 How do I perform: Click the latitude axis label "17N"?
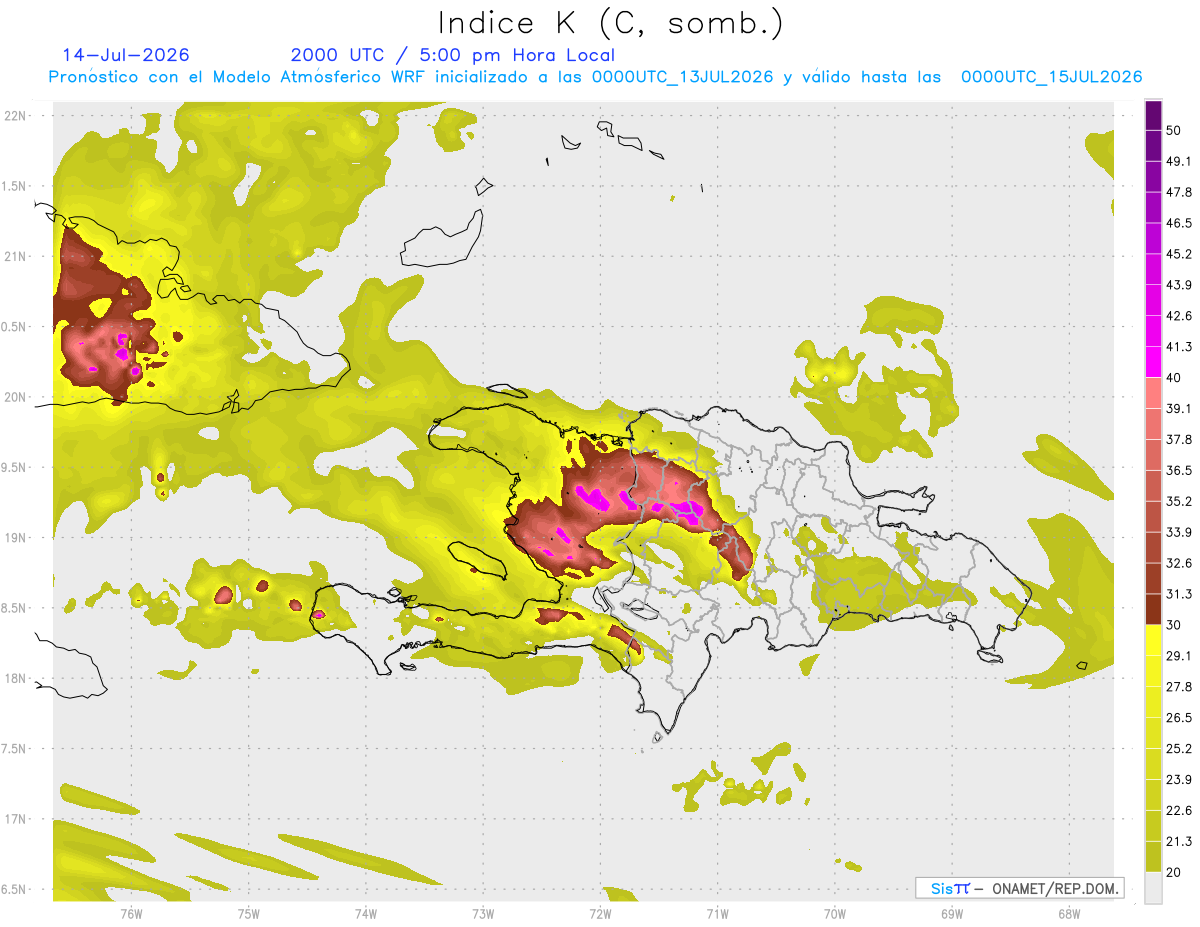pyautogui.click(x=14, y=819)
